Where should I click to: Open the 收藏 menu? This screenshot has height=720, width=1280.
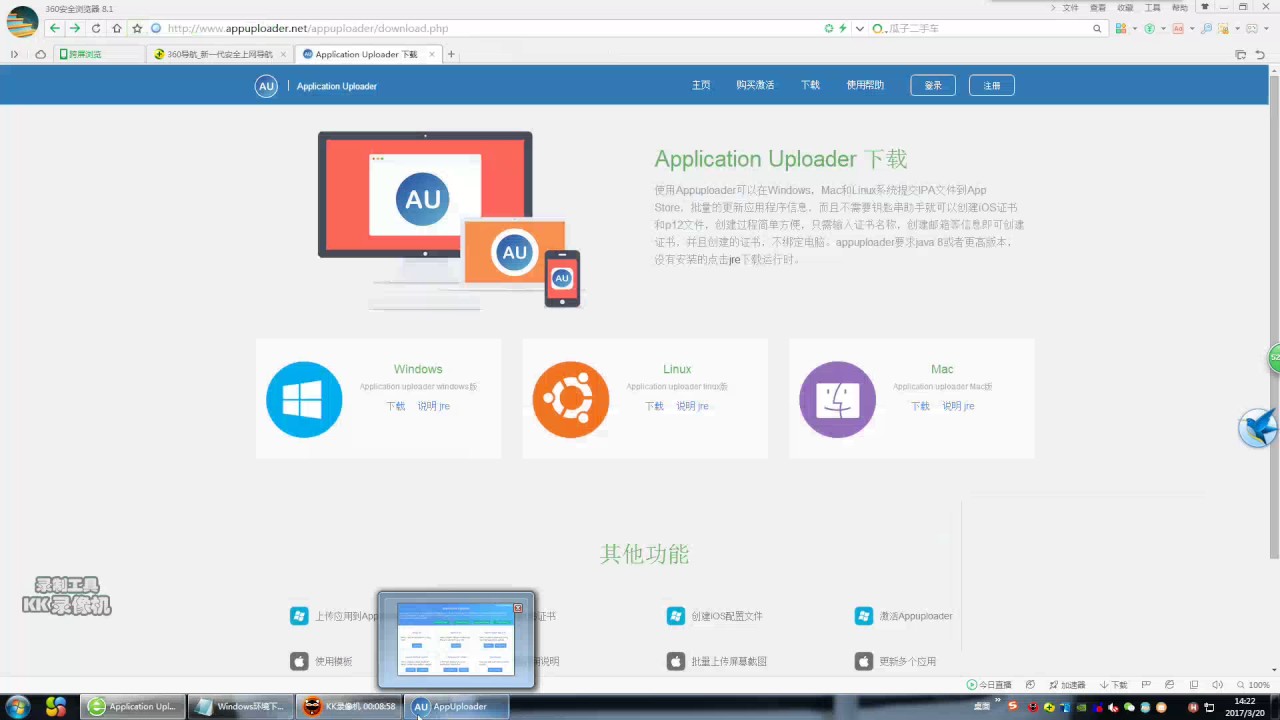click(x=1125, y=8)
